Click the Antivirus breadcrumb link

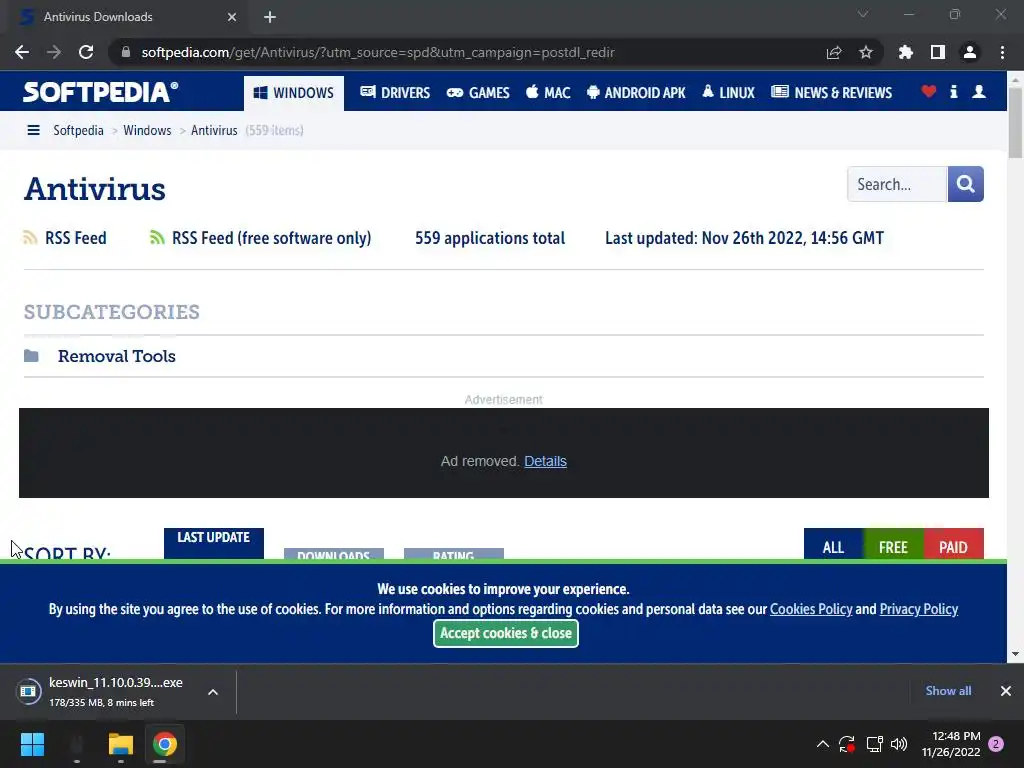[214, 131]
